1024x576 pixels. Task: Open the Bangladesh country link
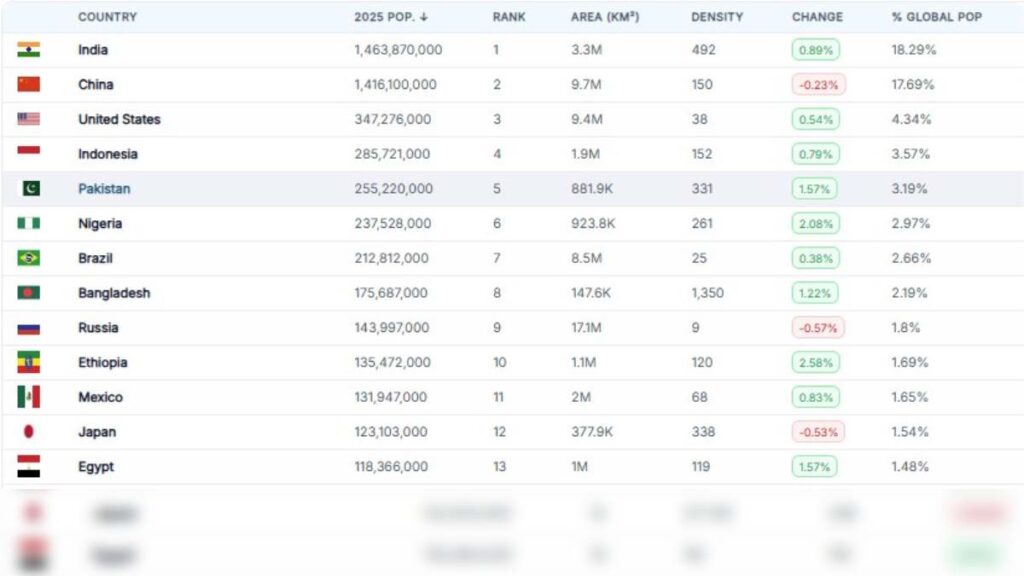pyautogui.click(x=114, y=293)
